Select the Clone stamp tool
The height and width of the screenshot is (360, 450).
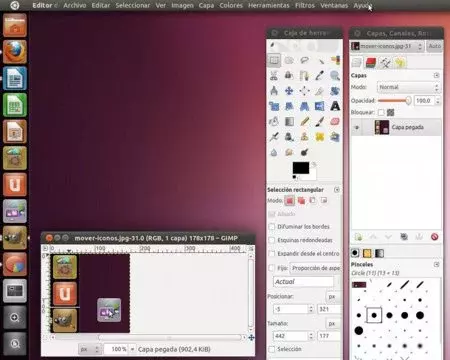point(304,137)
